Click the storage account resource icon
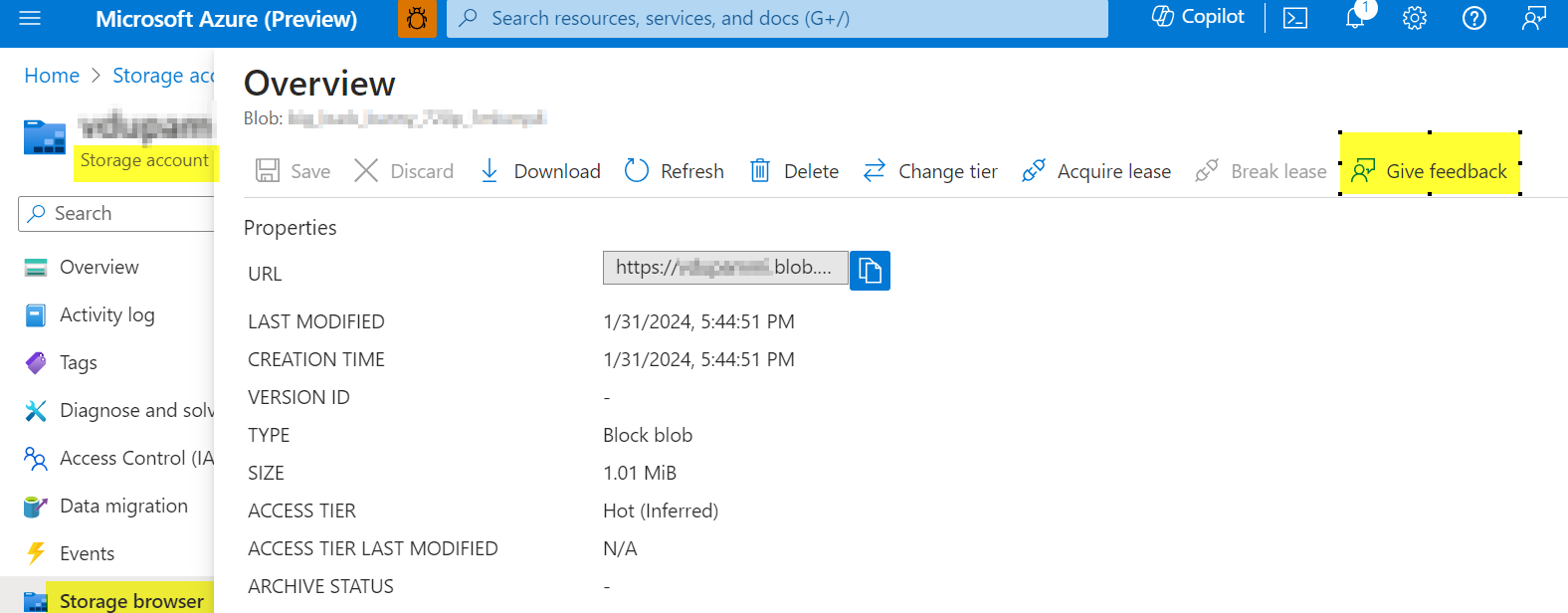 point(45,137)
